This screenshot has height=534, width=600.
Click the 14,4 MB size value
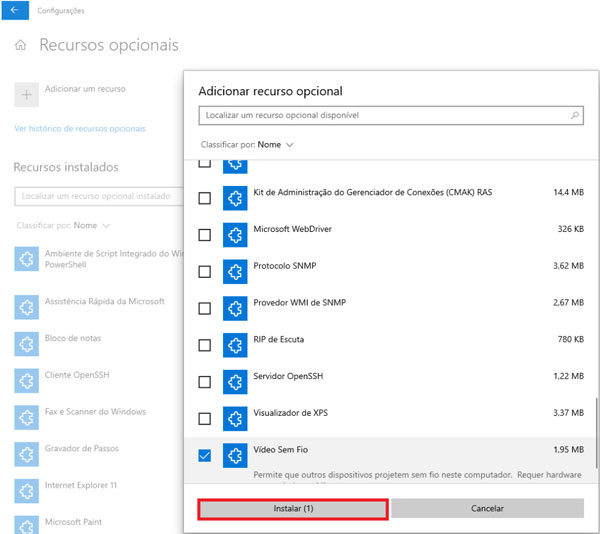tap(569, 192)
